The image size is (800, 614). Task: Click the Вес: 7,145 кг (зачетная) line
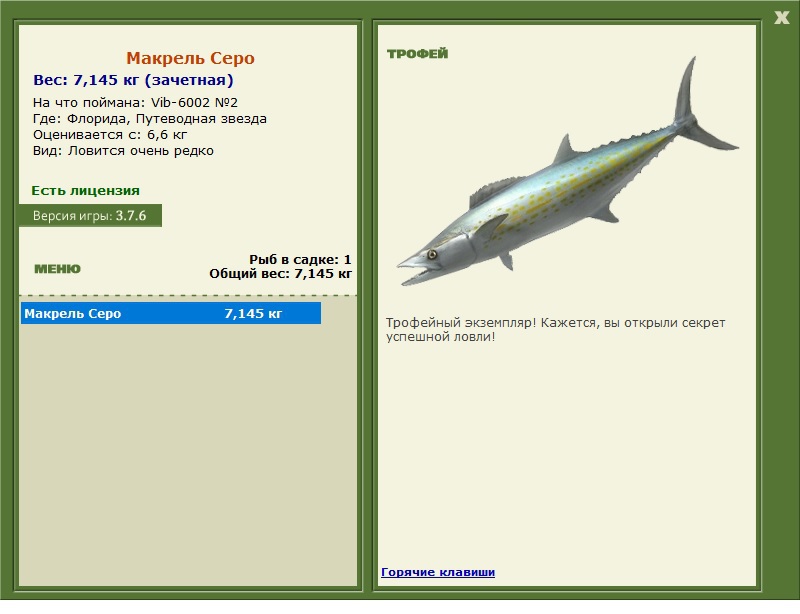[x=133, y=80]
